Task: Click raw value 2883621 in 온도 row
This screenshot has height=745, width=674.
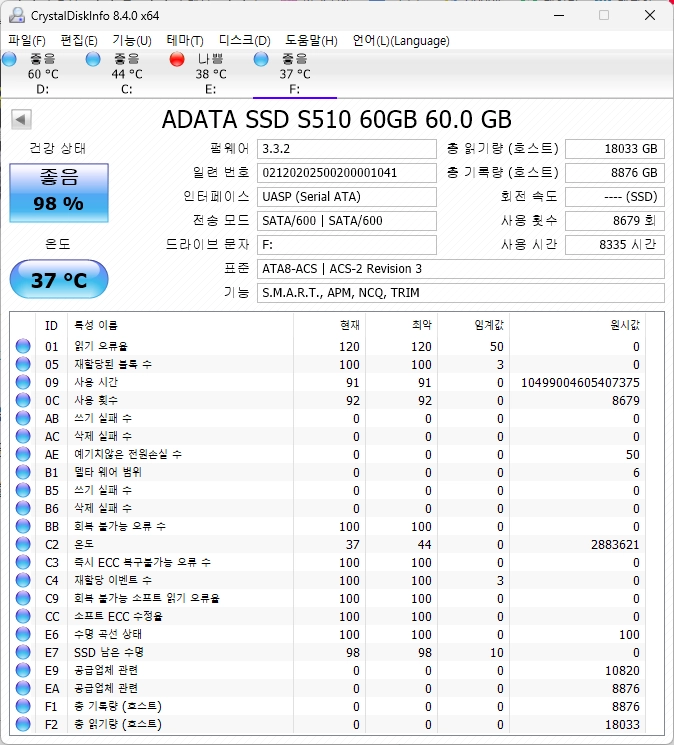Action: coord(615,544)
